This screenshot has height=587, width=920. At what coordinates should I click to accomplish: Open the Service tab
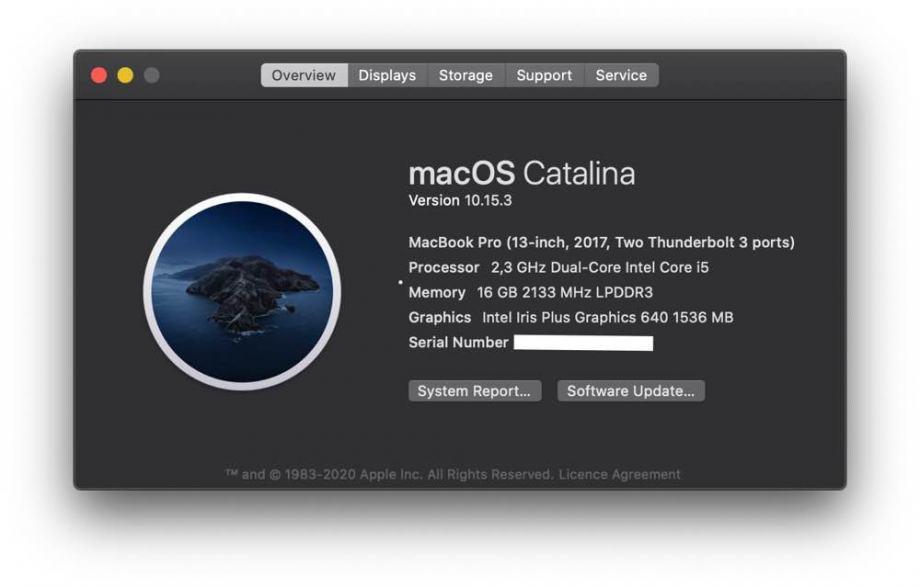(x=621, y=75)
